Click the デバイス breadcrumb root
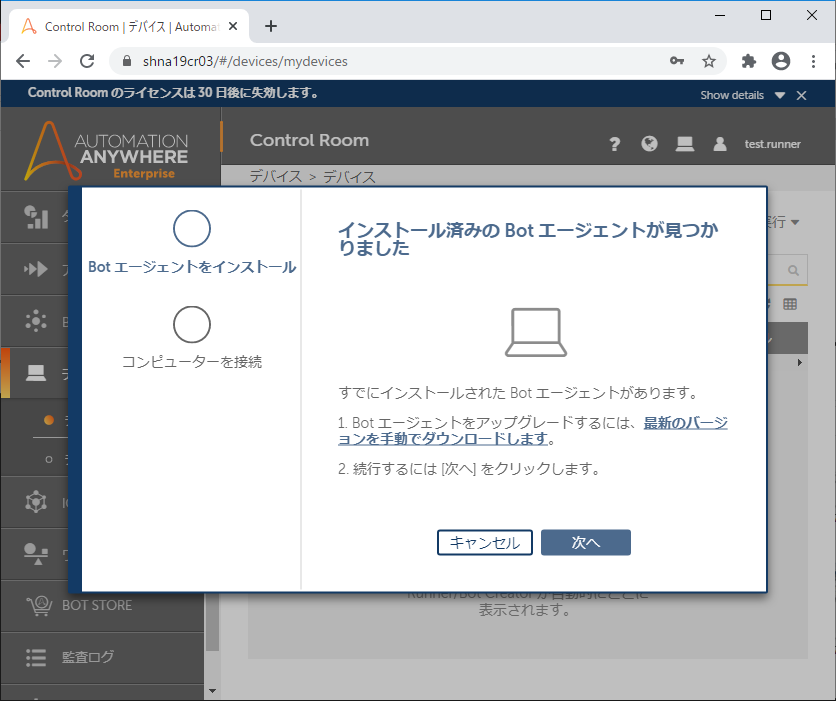The width and height of the screenshot is (836, 701). tap(275, 176)
